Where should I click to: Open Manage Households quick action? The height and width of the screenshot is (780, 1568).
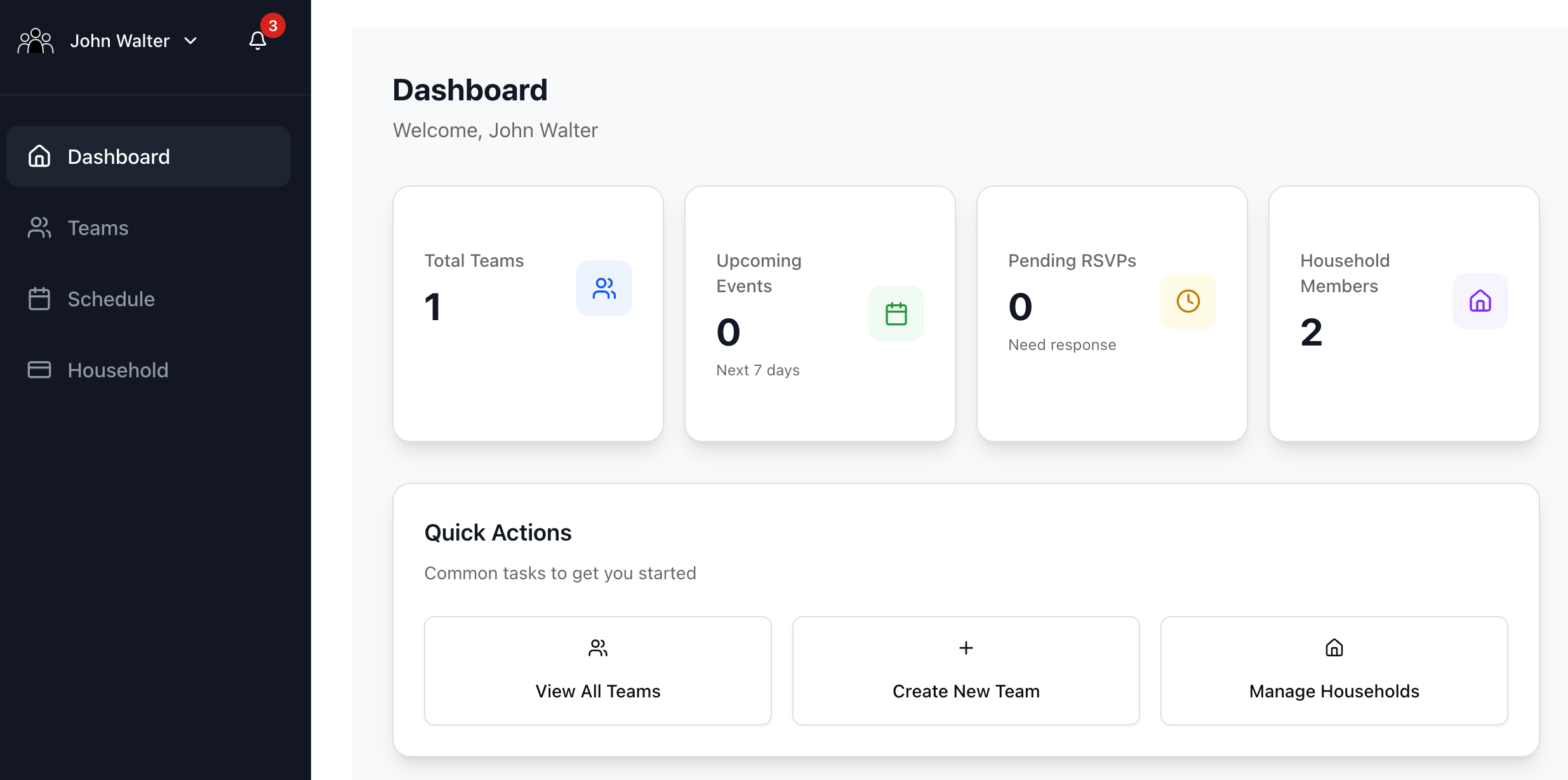tap(1334, 671)
